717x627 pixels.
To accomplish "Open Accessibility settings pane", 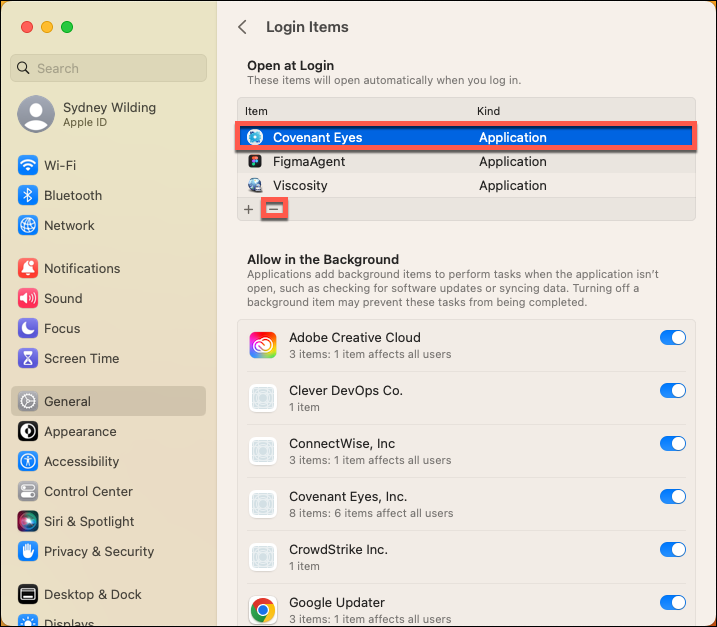I will point(108,461).
